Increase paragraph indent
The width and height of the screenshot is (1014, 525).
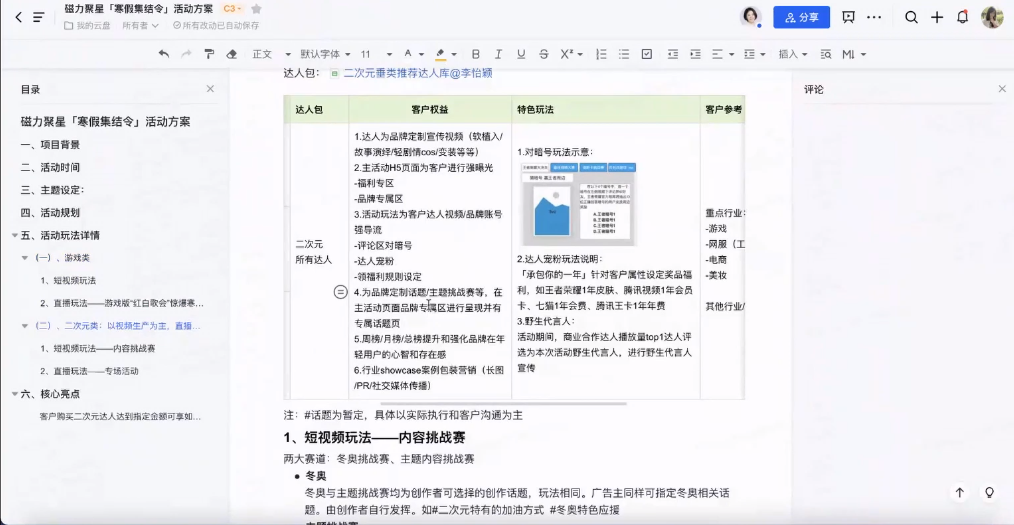point(696,54)
